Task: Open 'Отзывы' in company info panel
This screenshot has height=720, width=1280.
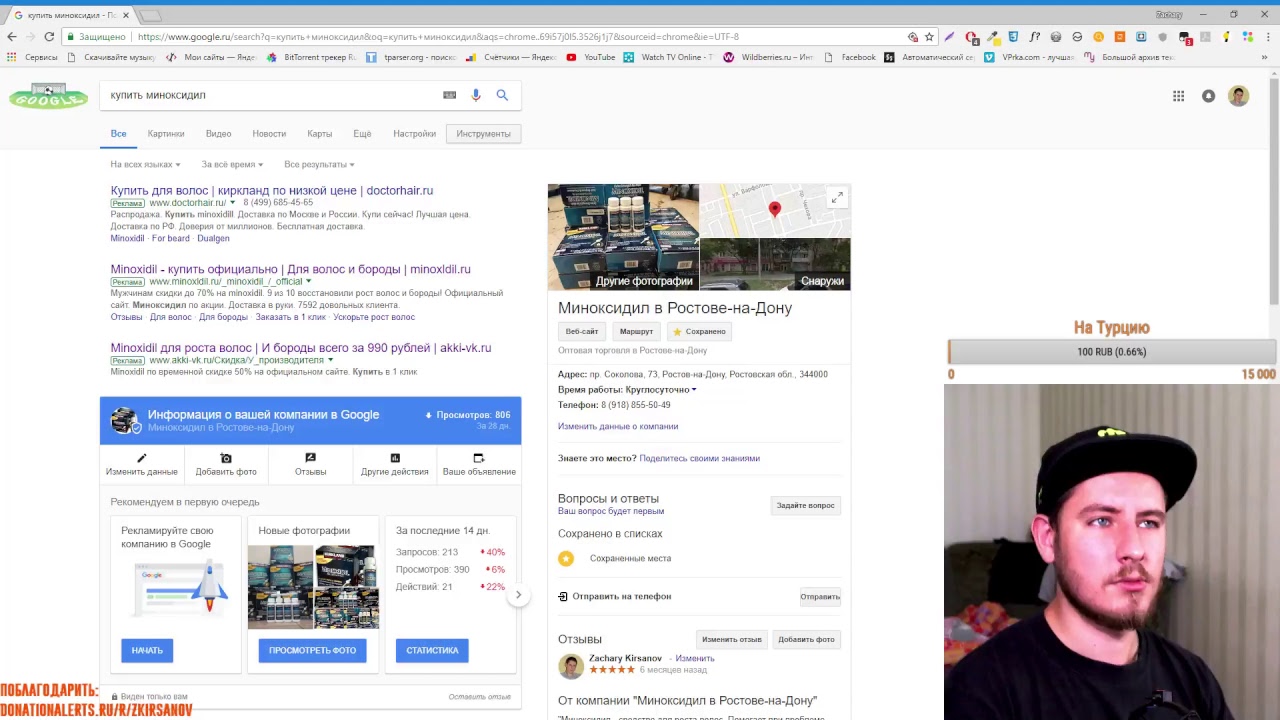Action: pos(310,464)
